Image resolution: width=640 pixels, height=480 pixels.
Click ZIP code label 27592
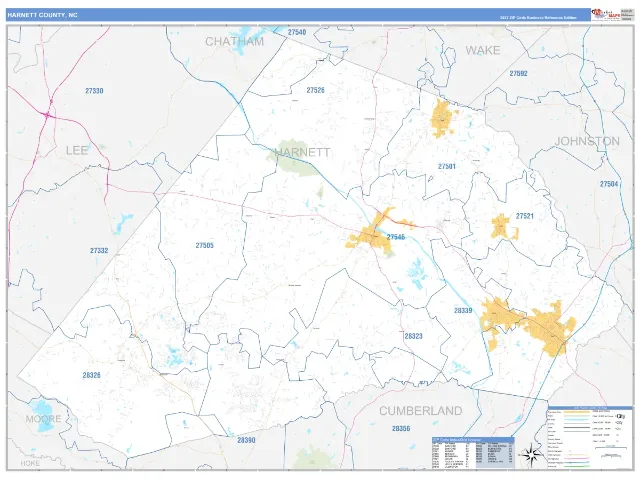click(518, 73)
